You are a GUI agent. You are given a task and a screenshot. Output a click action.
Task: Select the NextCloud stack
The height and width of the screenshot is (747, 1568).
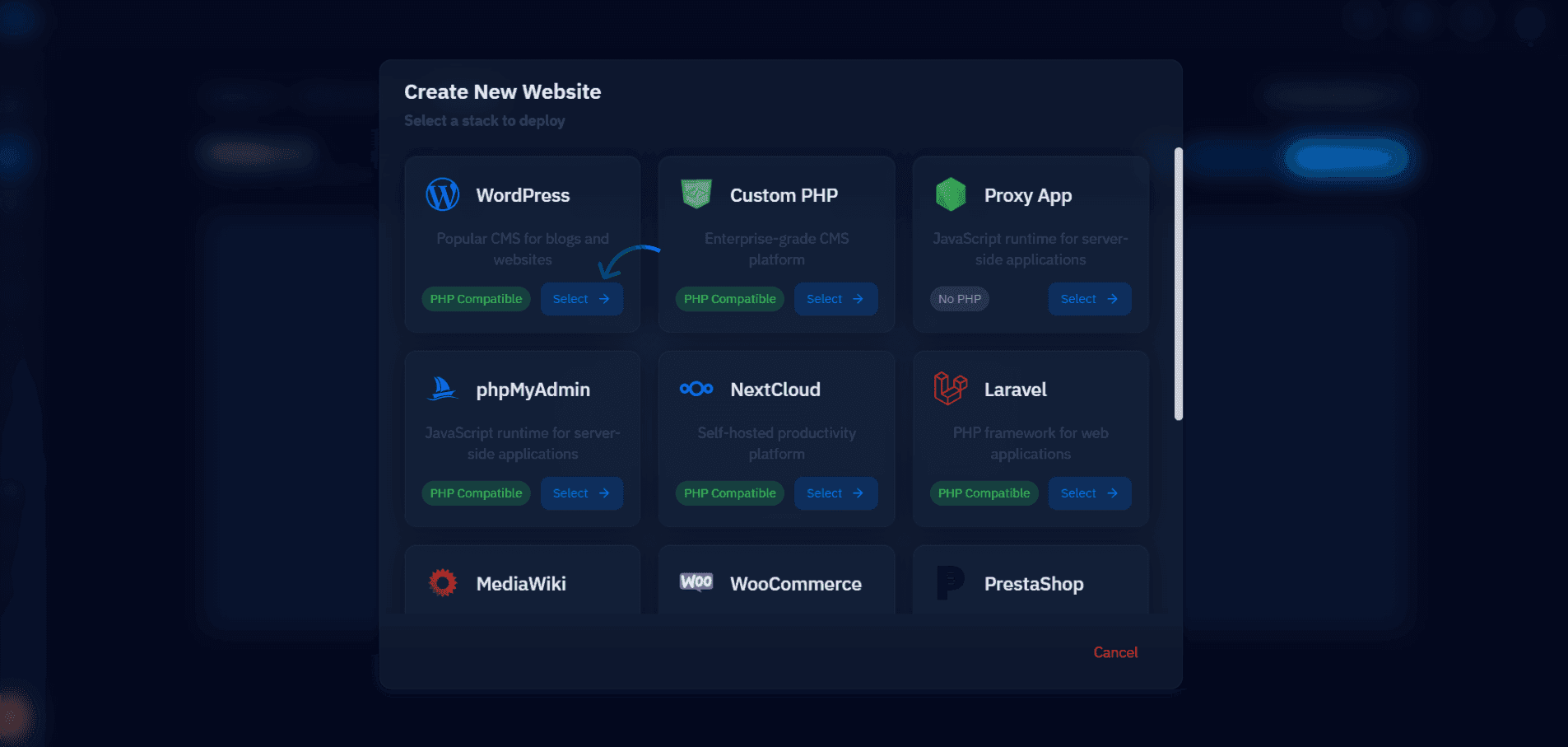pos(835,493)
